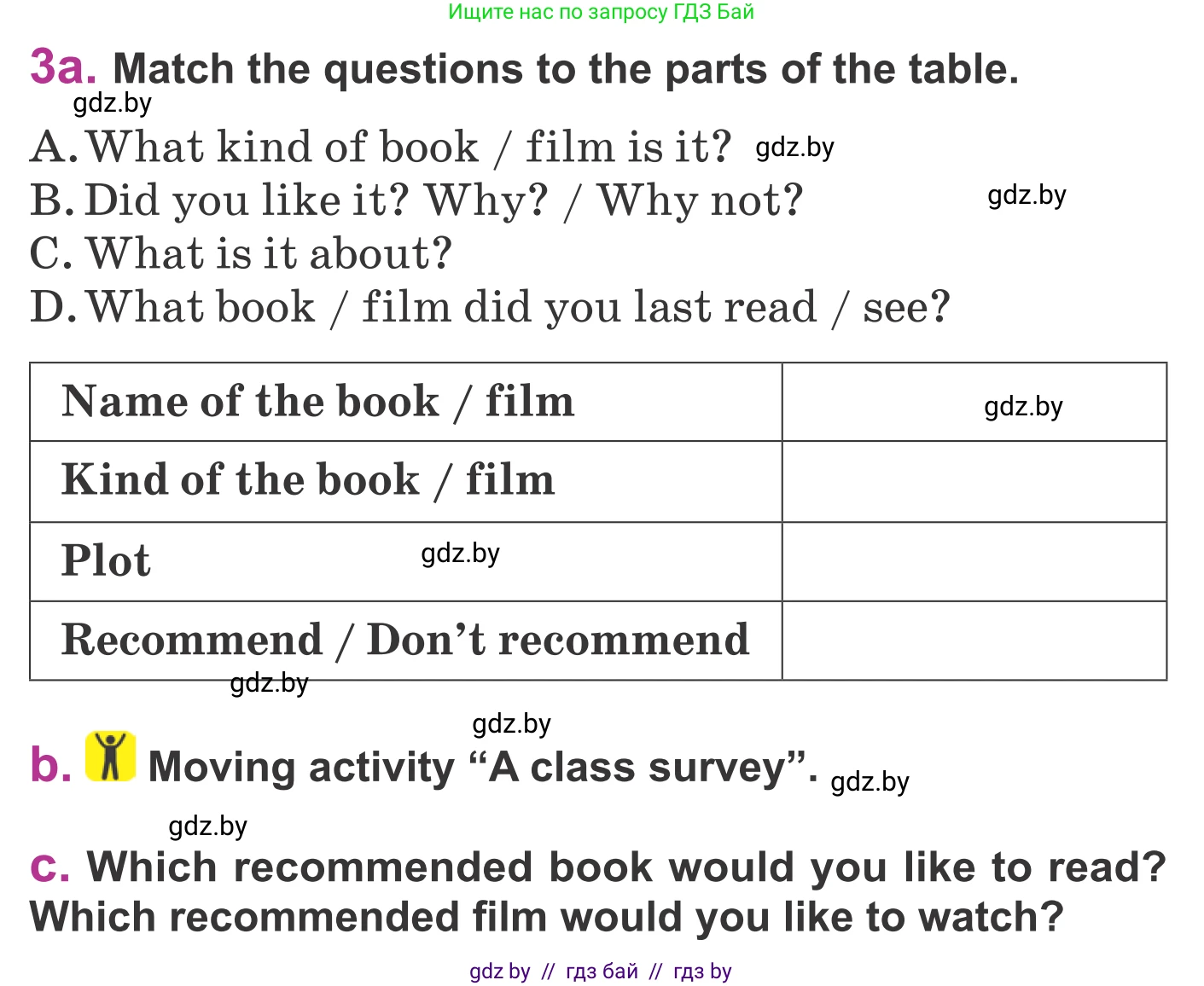The image size is (1204, 986).
Task: Select question D about last read book
Action: (490, 307)
